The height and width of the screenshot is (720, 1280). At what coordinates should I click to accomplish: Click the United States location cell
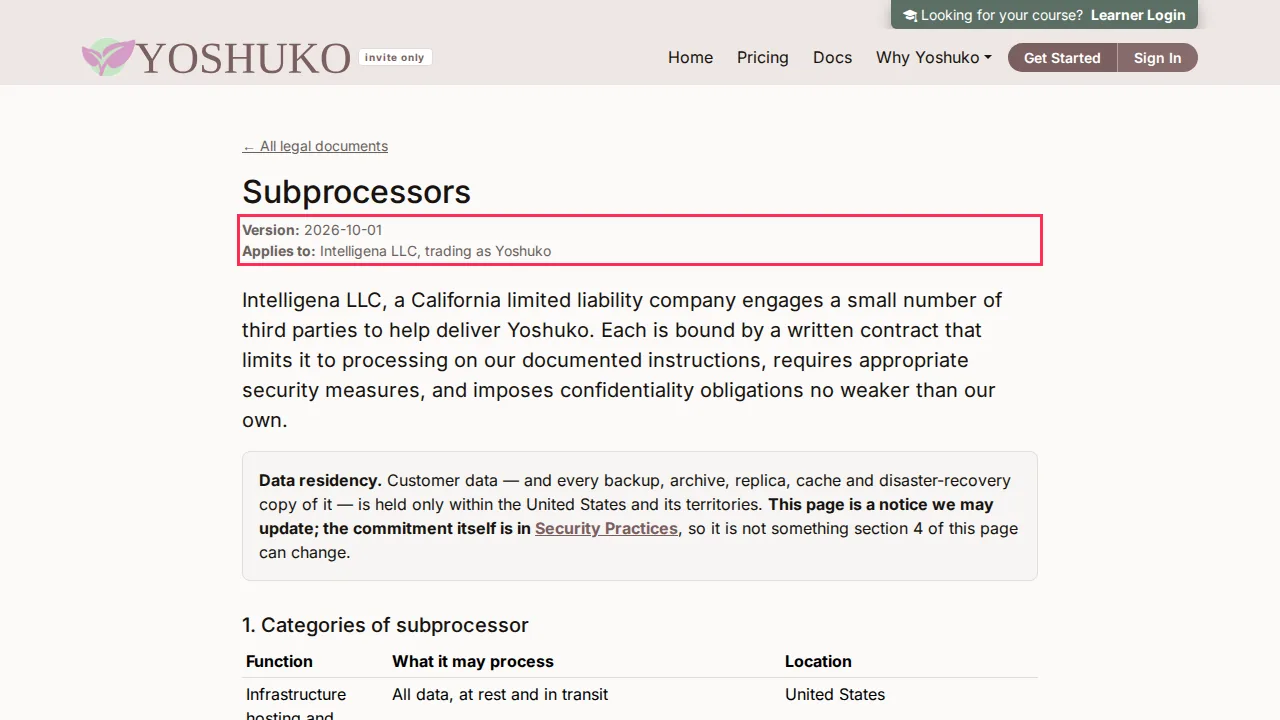point(835,694)
